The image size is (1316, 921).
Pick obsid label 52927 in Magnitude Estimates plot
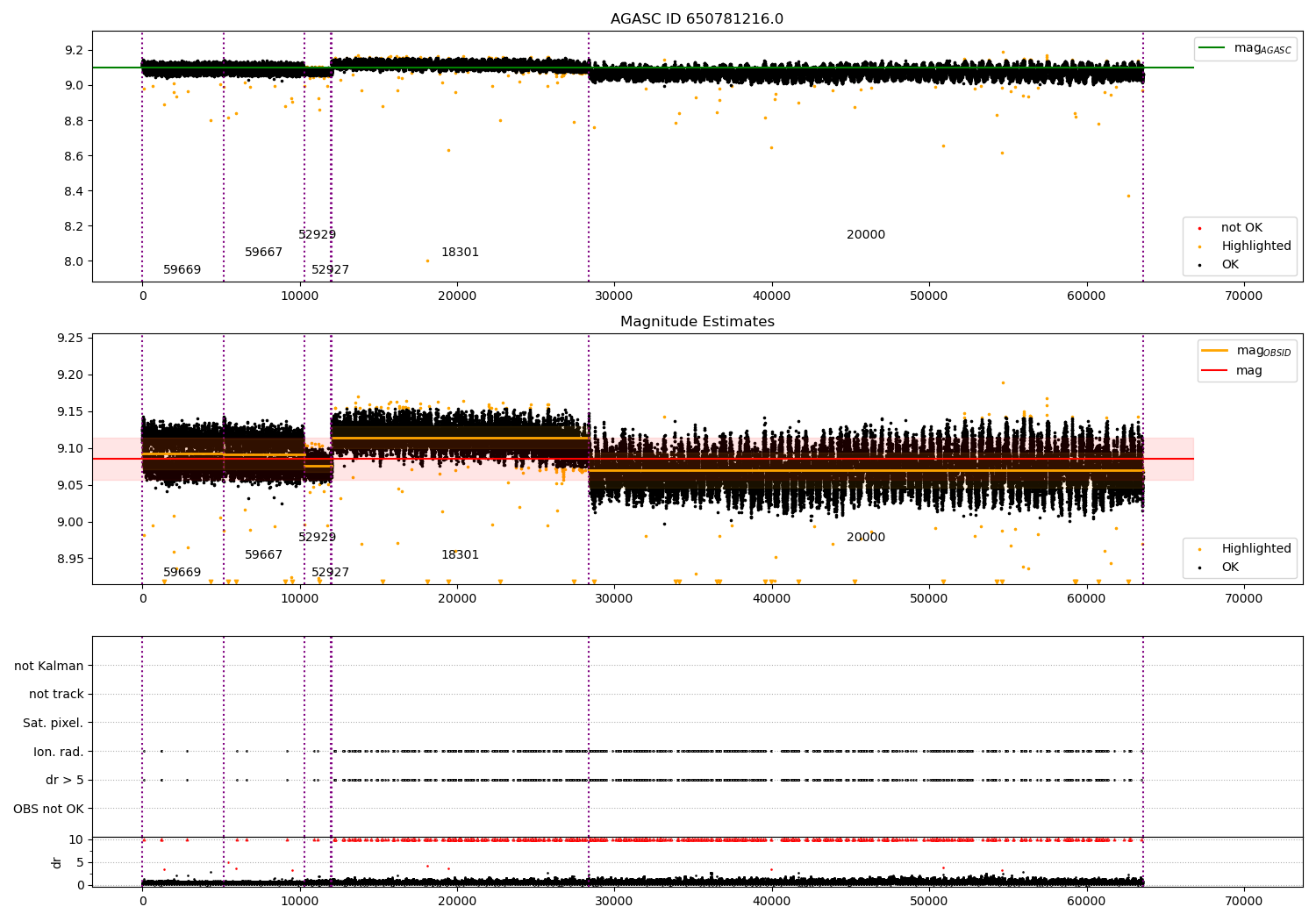click(331, 573)
